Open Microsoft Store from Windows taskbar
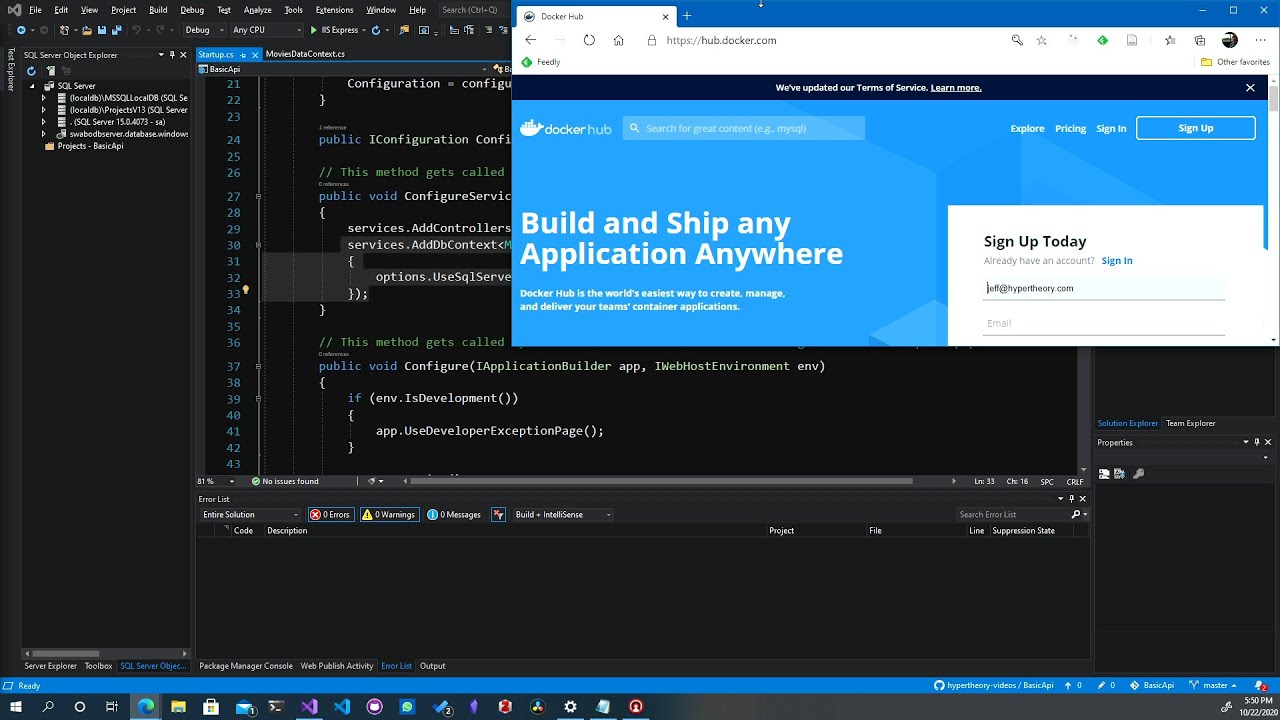The height and width of the screenshot is (720, 1280). point(211,707)
